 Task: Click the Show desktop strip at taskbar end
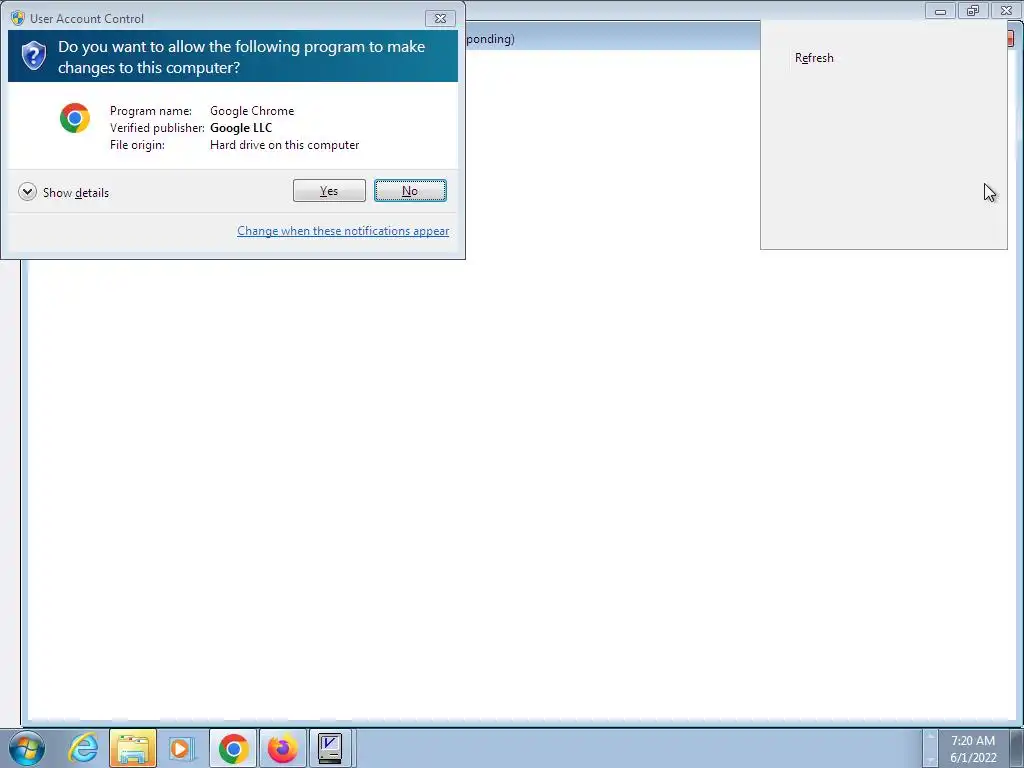1017,748
